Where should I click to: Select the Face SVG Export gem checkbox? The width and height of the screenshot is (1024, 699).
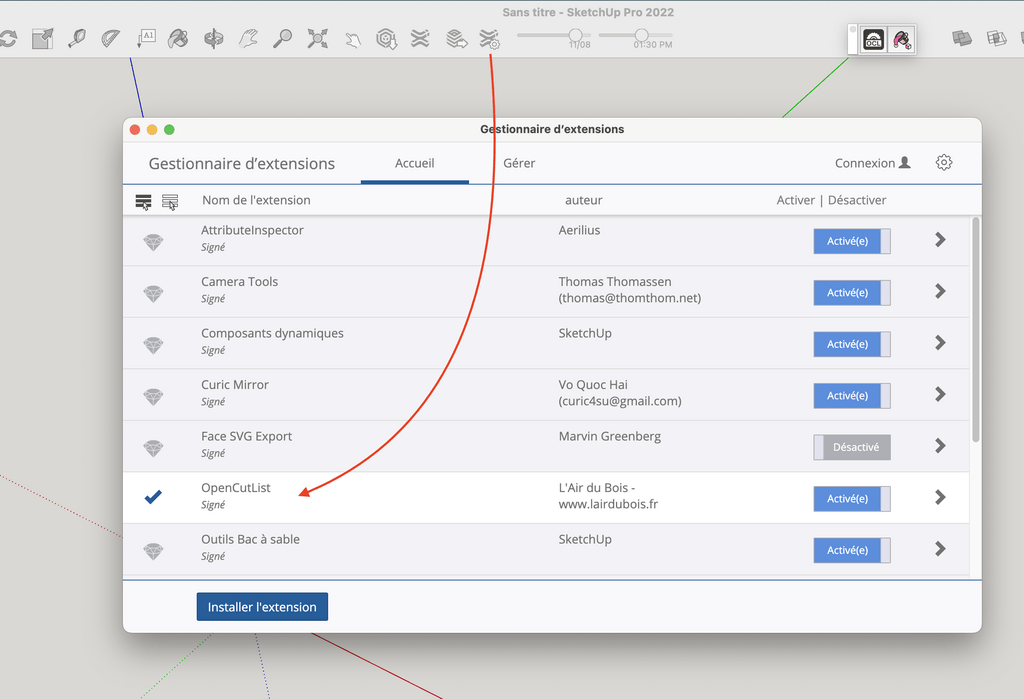click(153, 449)
